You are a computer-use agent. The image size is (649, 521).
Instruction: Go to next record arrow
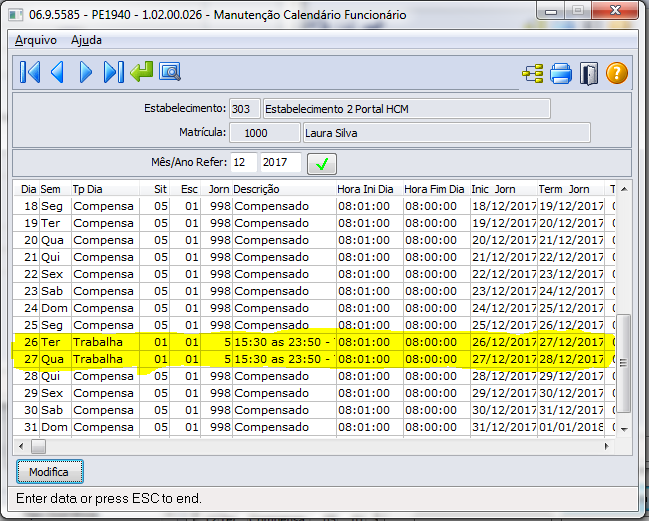point(85,72)
